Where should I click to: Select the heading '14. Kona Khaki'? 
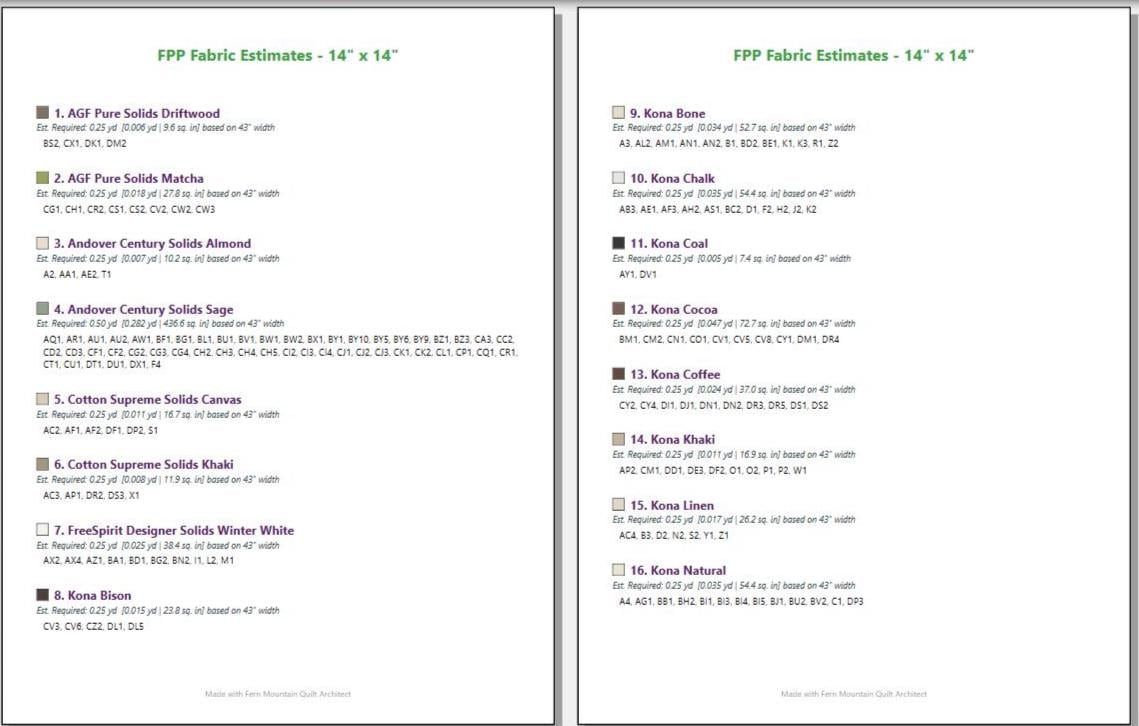click(673, 440)
